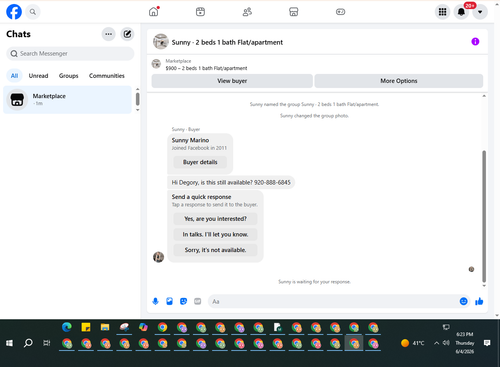Viewport: 500px width, 367px height.
Task: Open the Facebook menu grid icon
Action: coord(442,12)
